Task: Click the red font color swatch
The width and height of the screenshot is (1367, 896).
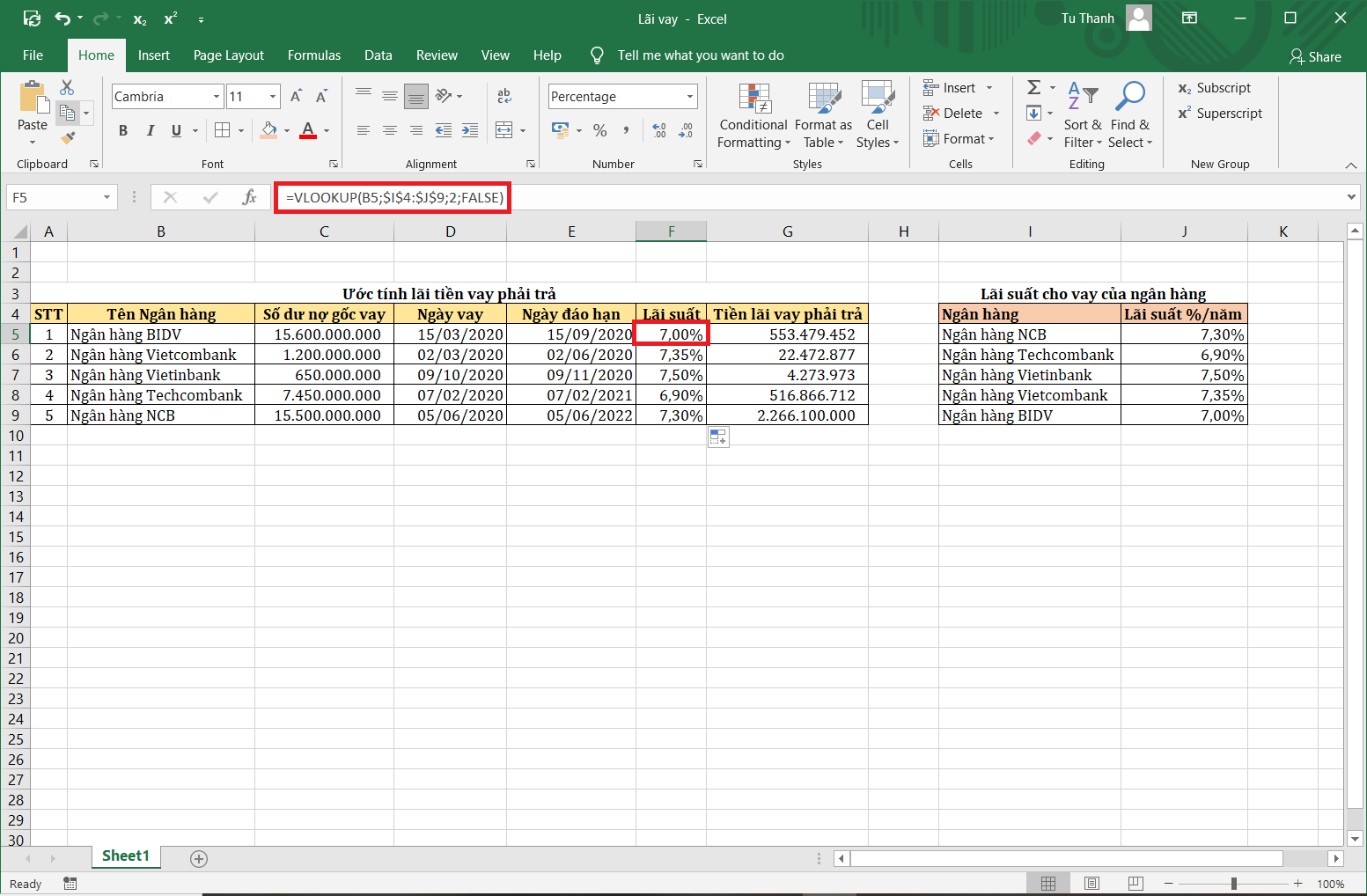Action: (x=307, y=130)
